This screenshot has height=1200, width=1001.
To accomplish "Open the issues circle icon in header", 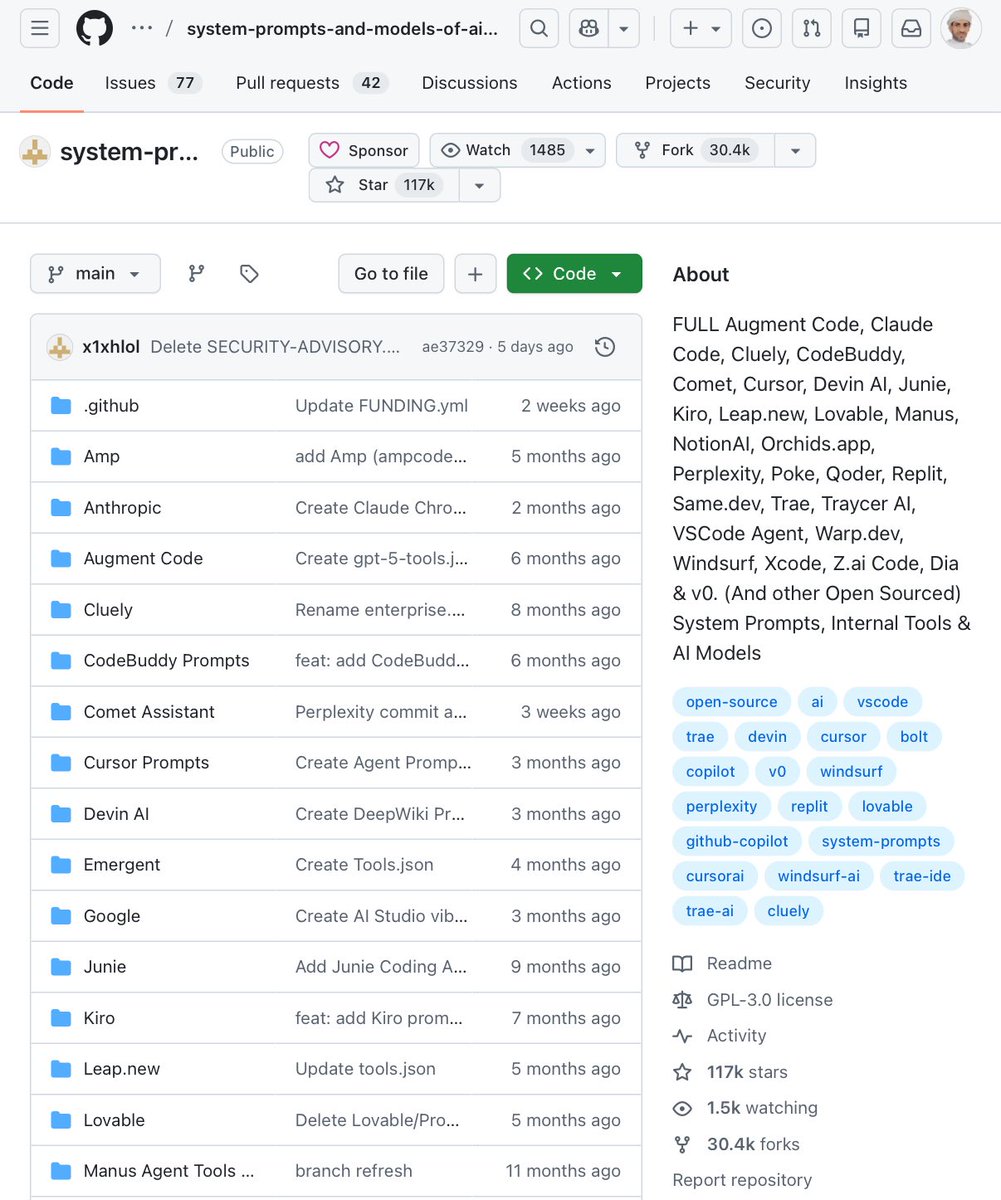I will 762,28.
